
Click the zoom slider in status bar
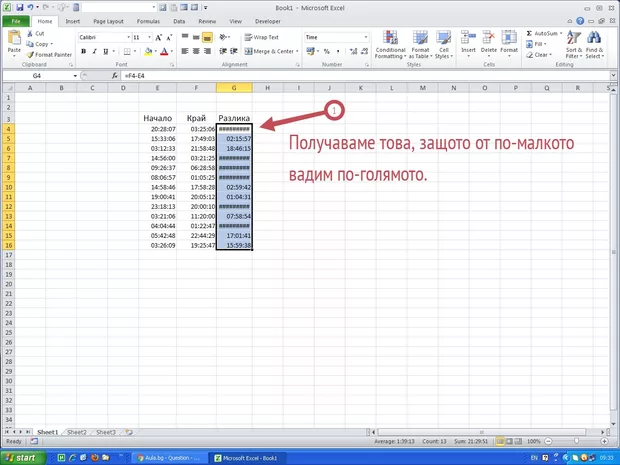point(576,441)
